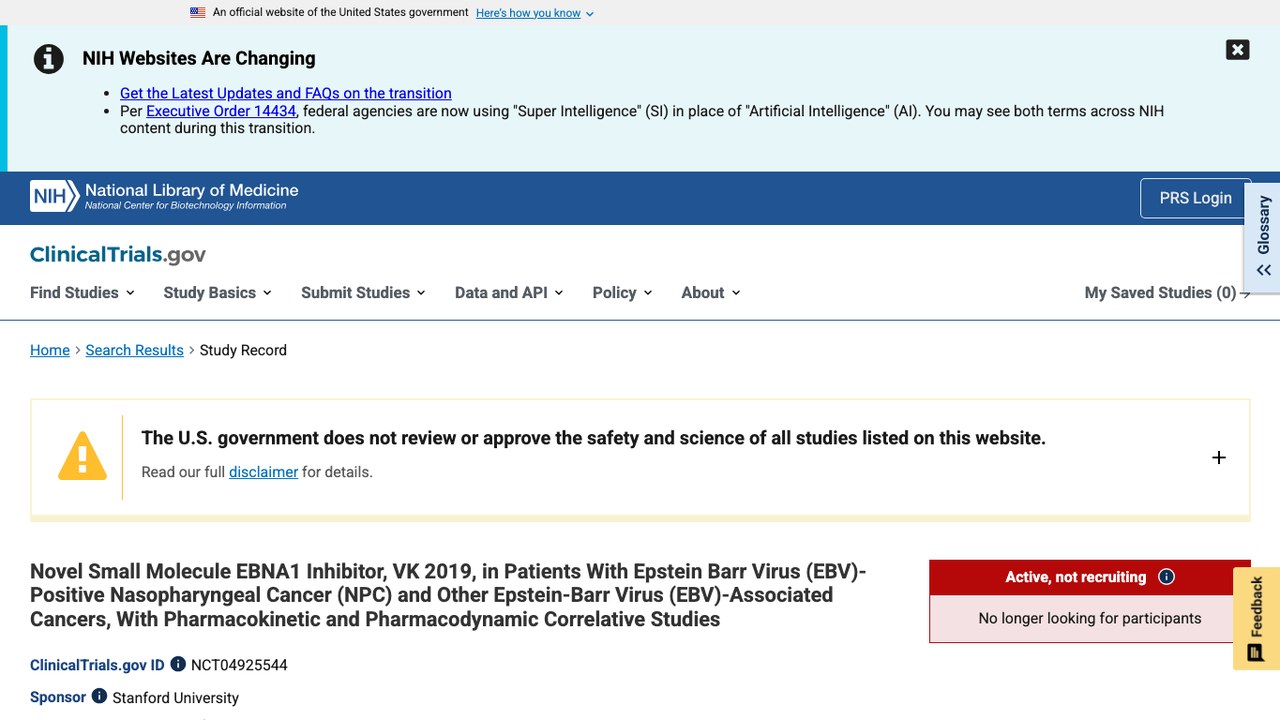Expand the disclaimer with the plus icon
This screenshot has height=720, width=1280.
(x=1219, y=457)
